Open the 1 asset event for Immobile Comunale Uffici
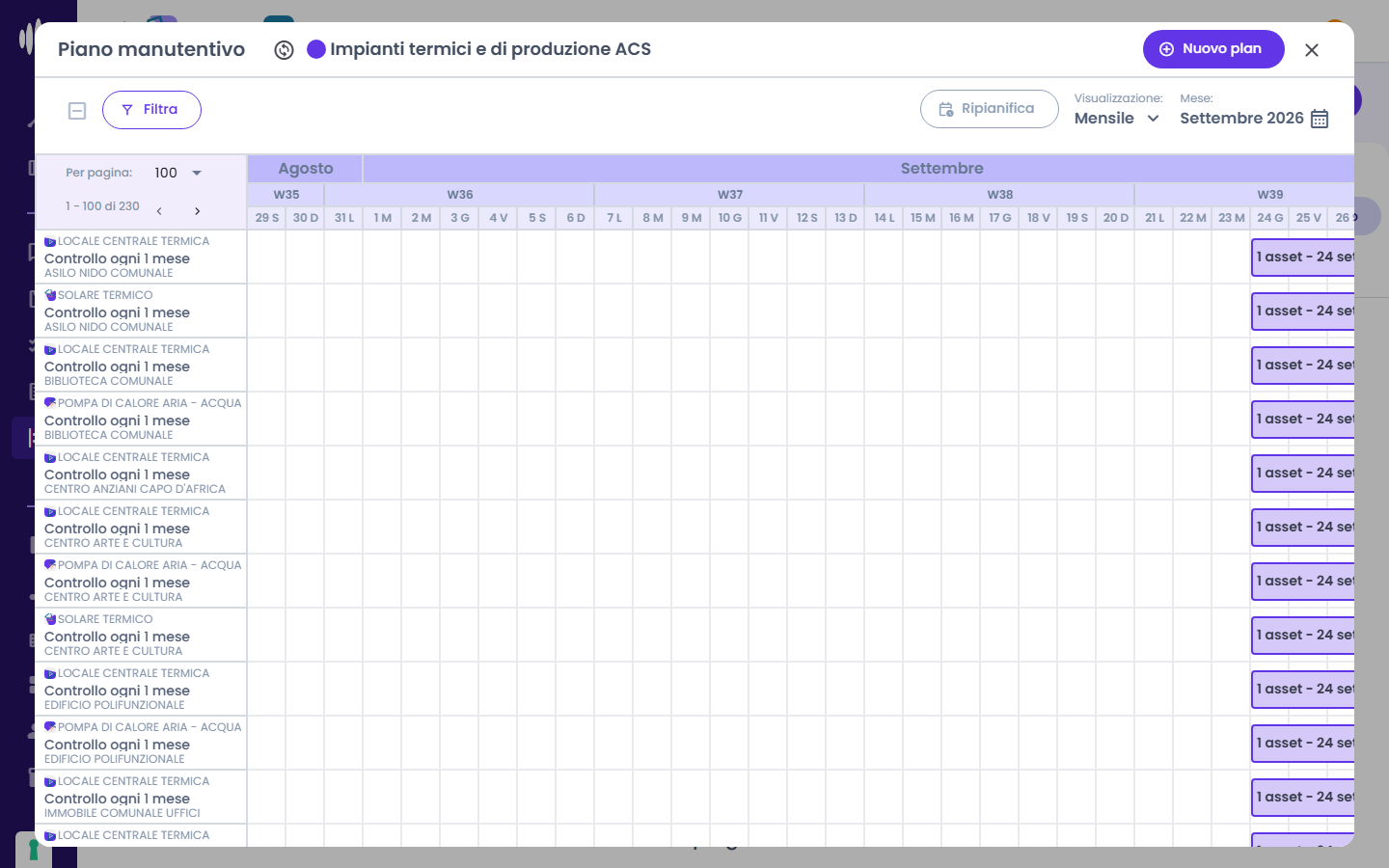Viewport: 1389px width, 868px height. pos(1303,798)
